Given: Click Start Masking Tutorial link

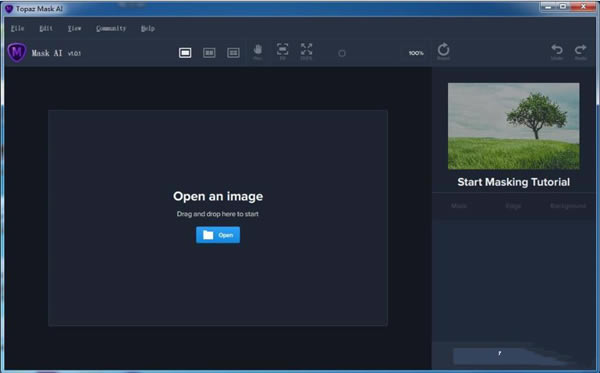Looking at the screenshot, I should [514, 182].
